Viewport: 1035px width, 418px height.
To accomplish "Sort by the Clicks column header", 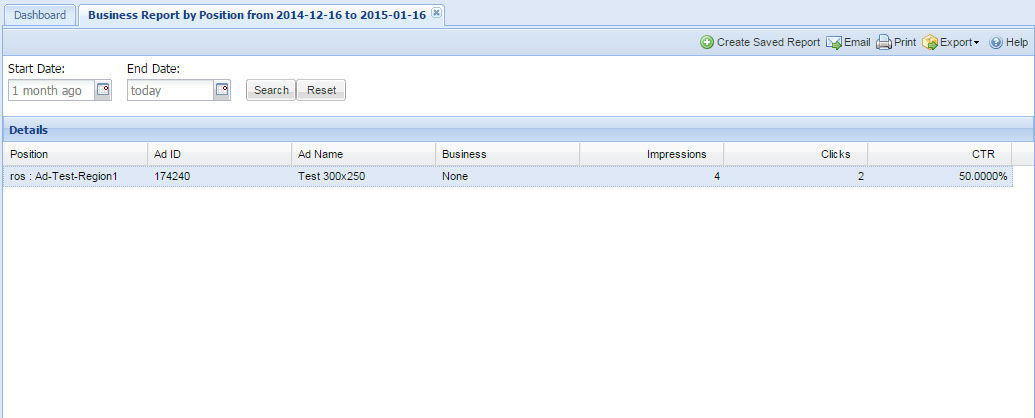I will coord(795,154).
